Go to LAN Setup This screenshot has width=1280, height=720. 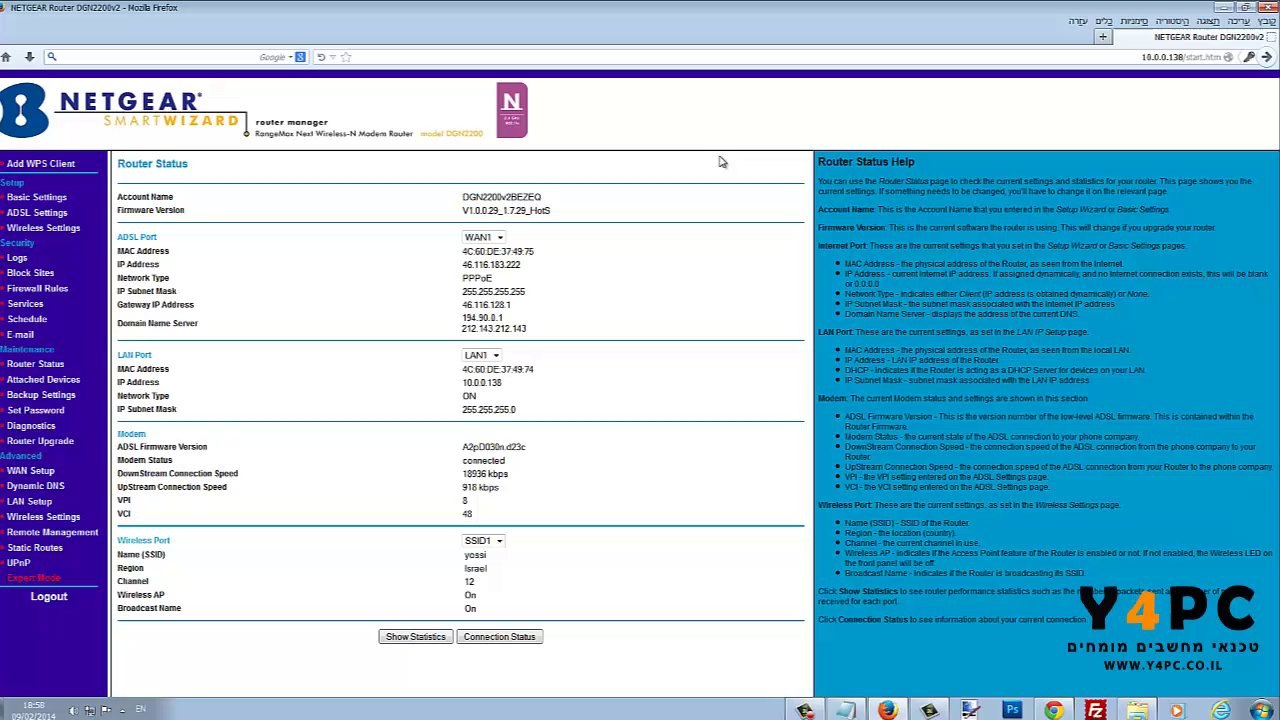pyautogui.click(x=29, y=502)
